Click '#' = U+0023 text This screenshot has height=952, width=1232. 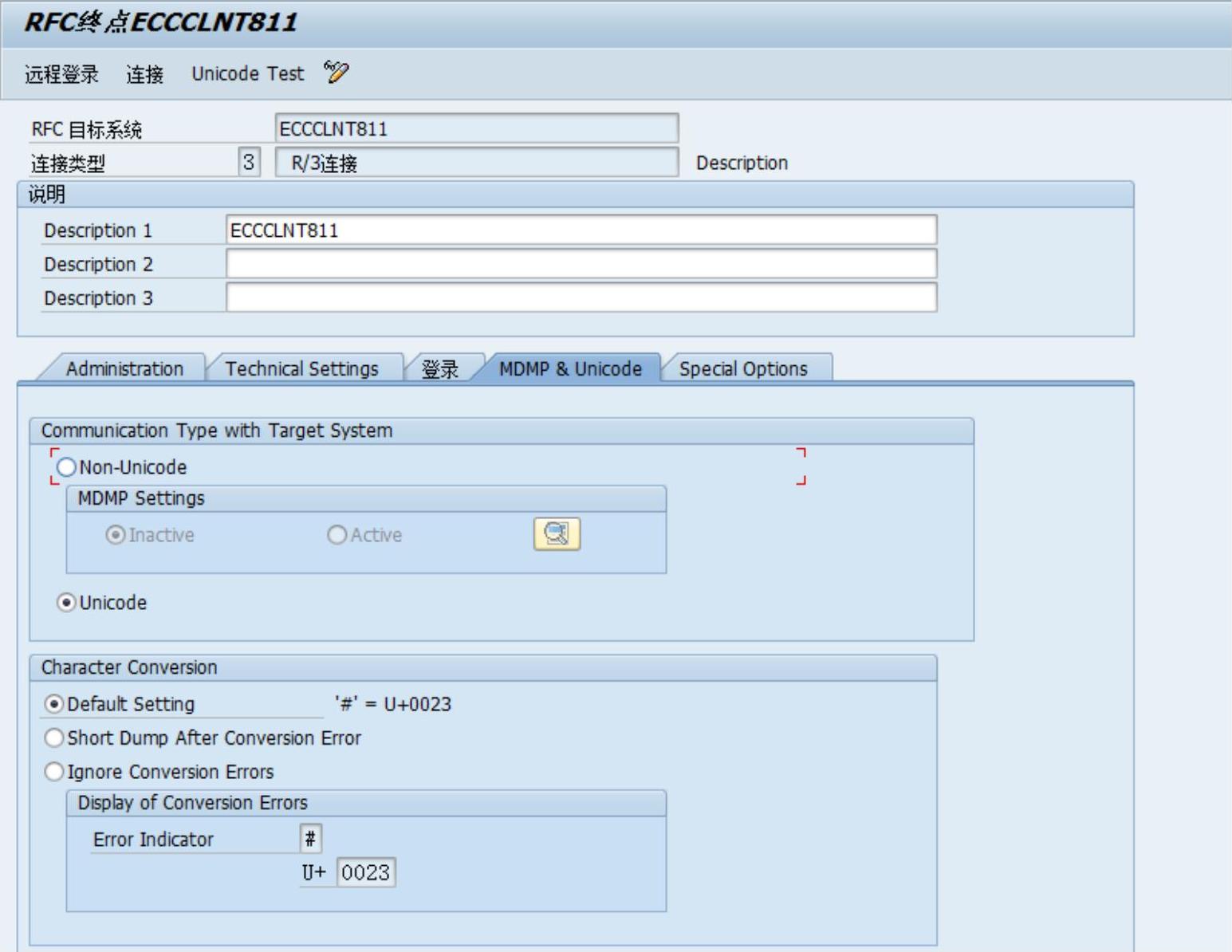point(393,704)
